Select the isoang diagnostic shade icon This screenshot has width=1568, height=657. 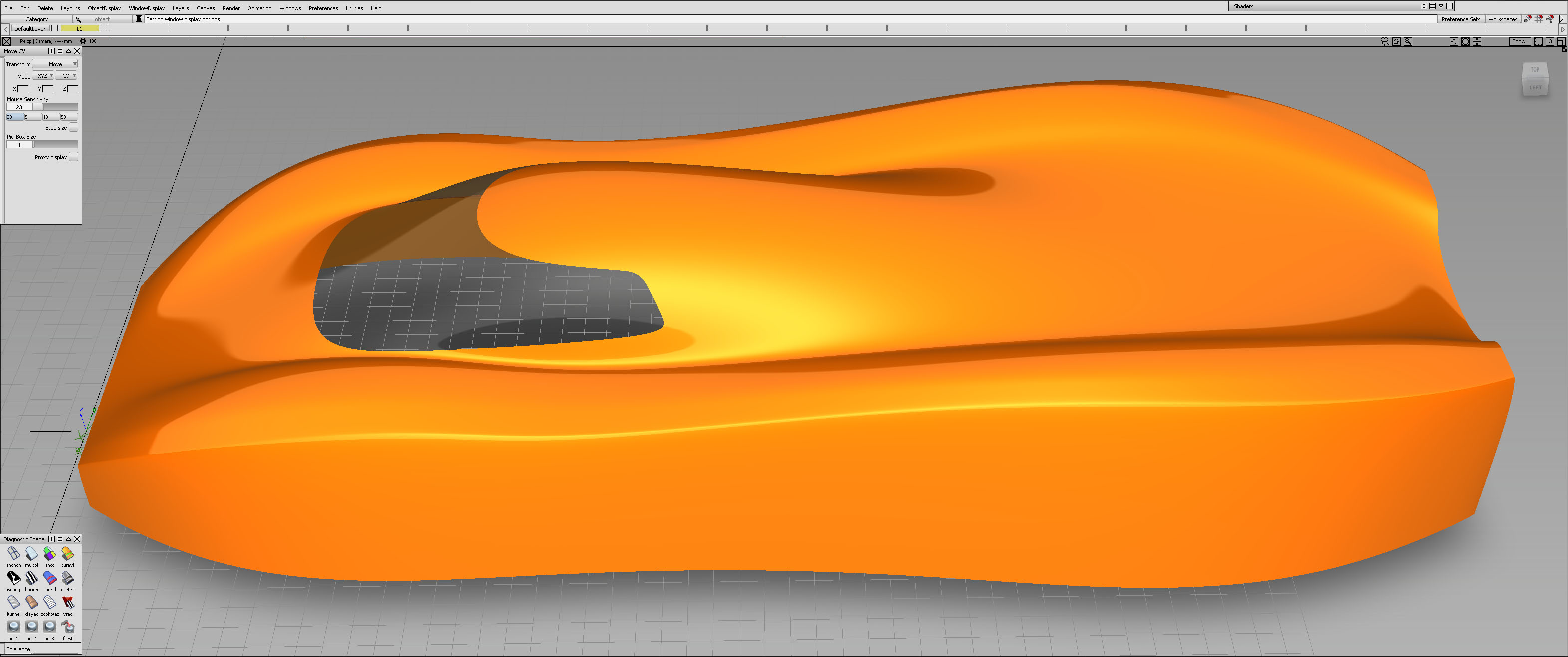[13, 578]
